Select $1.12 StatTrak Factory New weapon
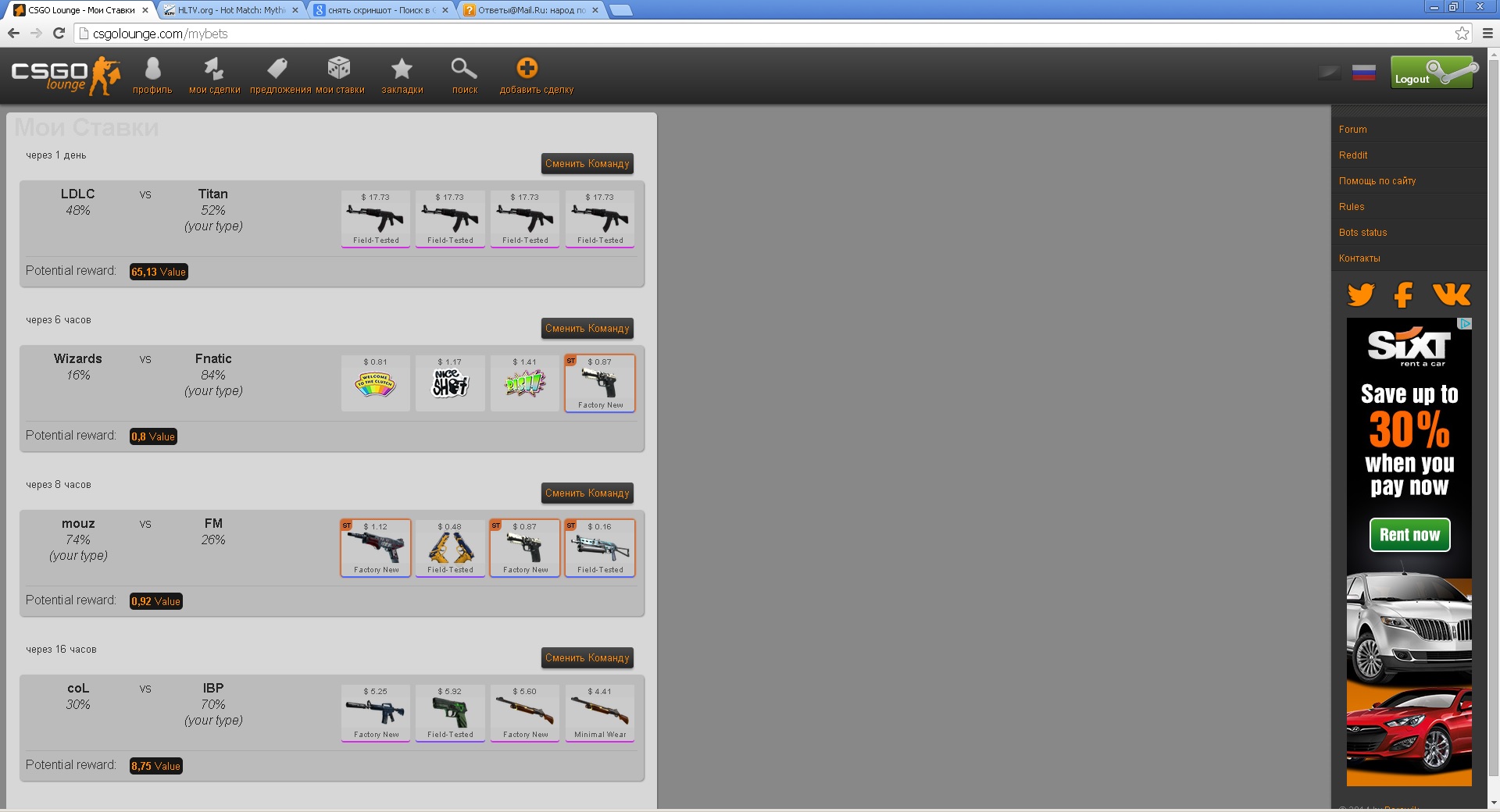Viewport: 1500px width, 812px height. [x=376, y=548]
